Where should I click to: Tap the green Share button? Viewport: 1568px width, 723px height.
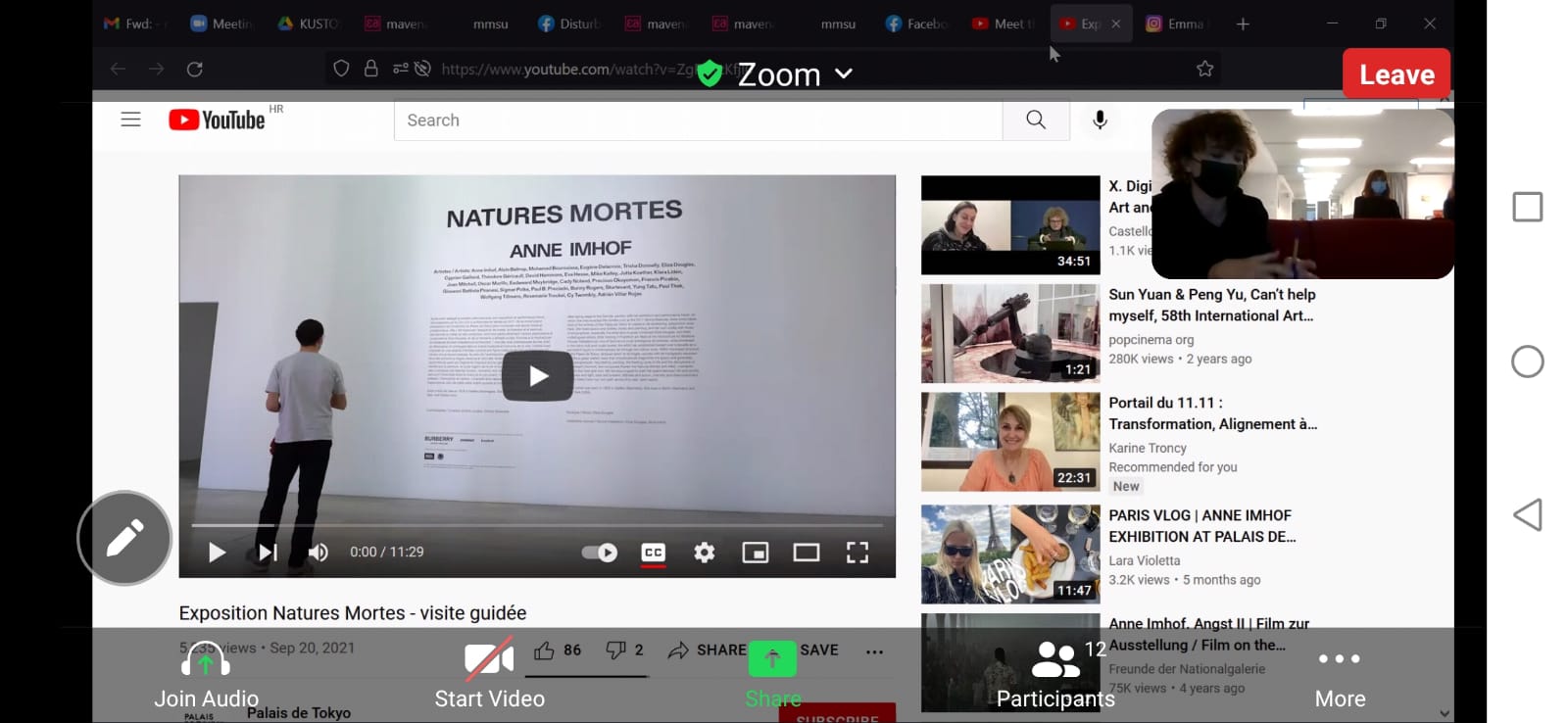point(772,676)
